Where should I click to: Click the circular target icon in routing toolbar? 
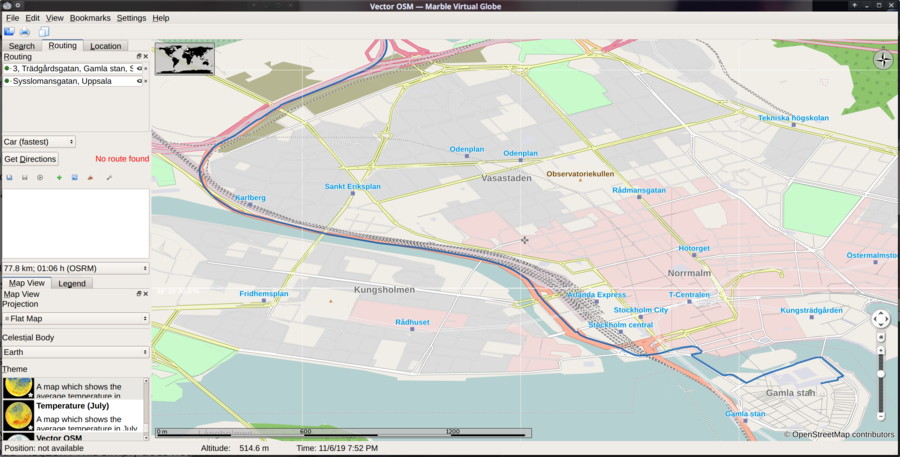pos(40,177)
